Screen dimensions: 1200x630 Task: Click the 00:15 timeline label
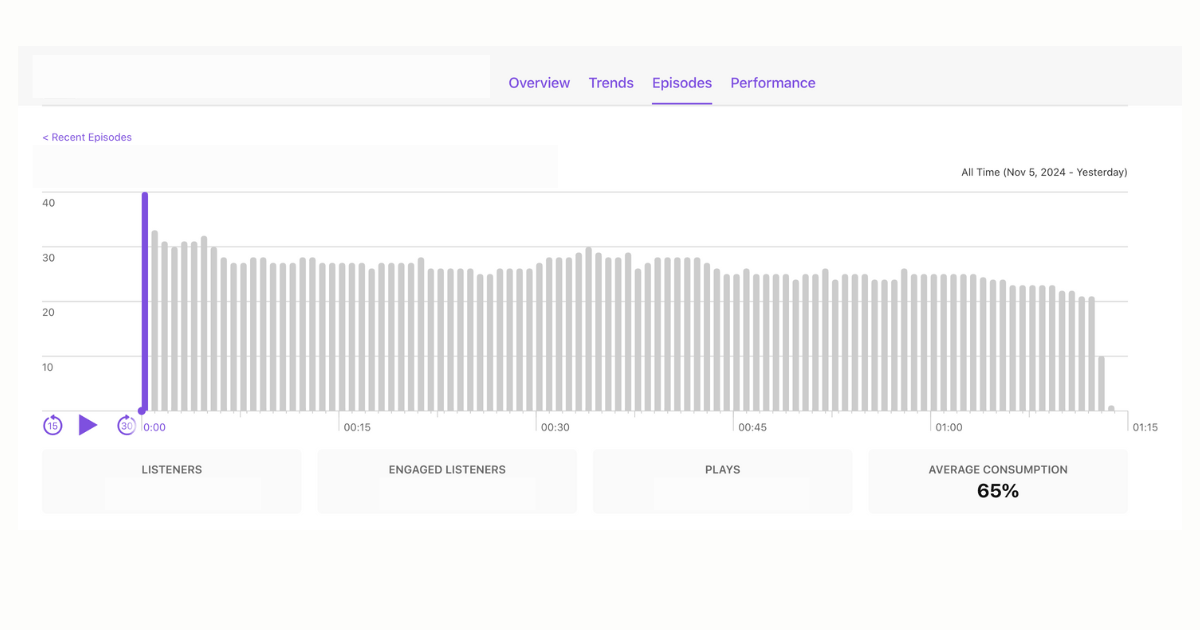(357, 427)
